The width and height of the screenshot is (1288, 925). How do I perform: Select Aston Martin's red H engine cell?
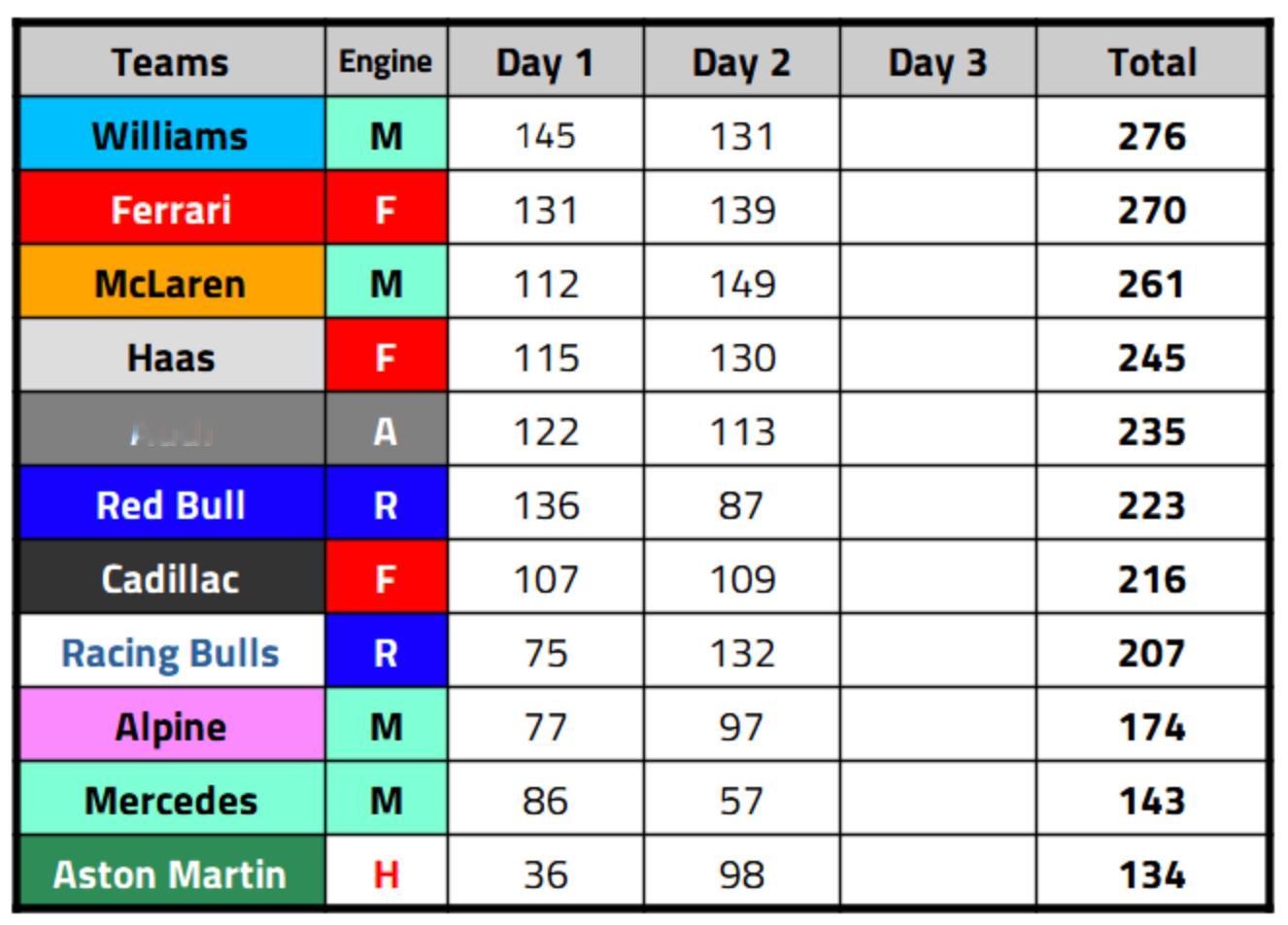point(386,874)
